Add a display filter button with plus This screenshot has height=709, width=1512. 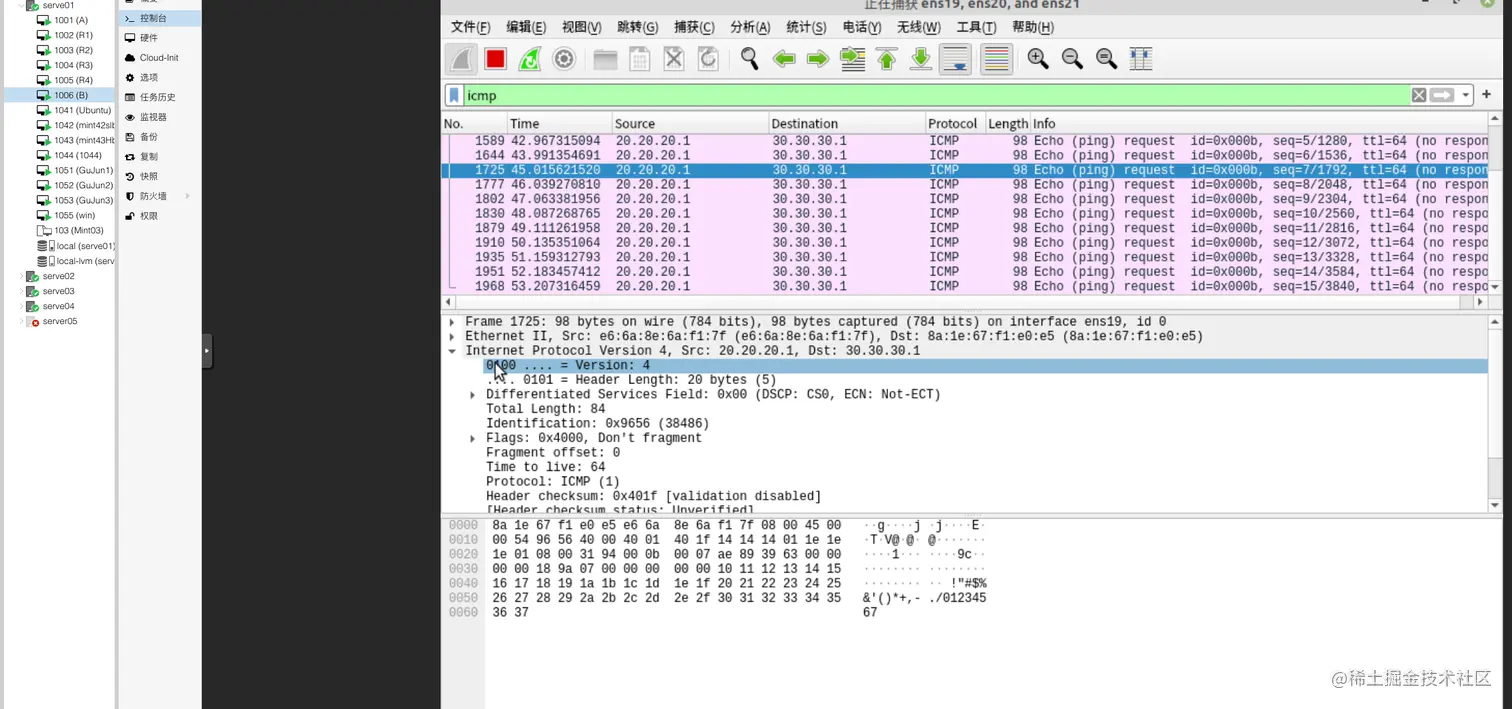point(1486,95)
